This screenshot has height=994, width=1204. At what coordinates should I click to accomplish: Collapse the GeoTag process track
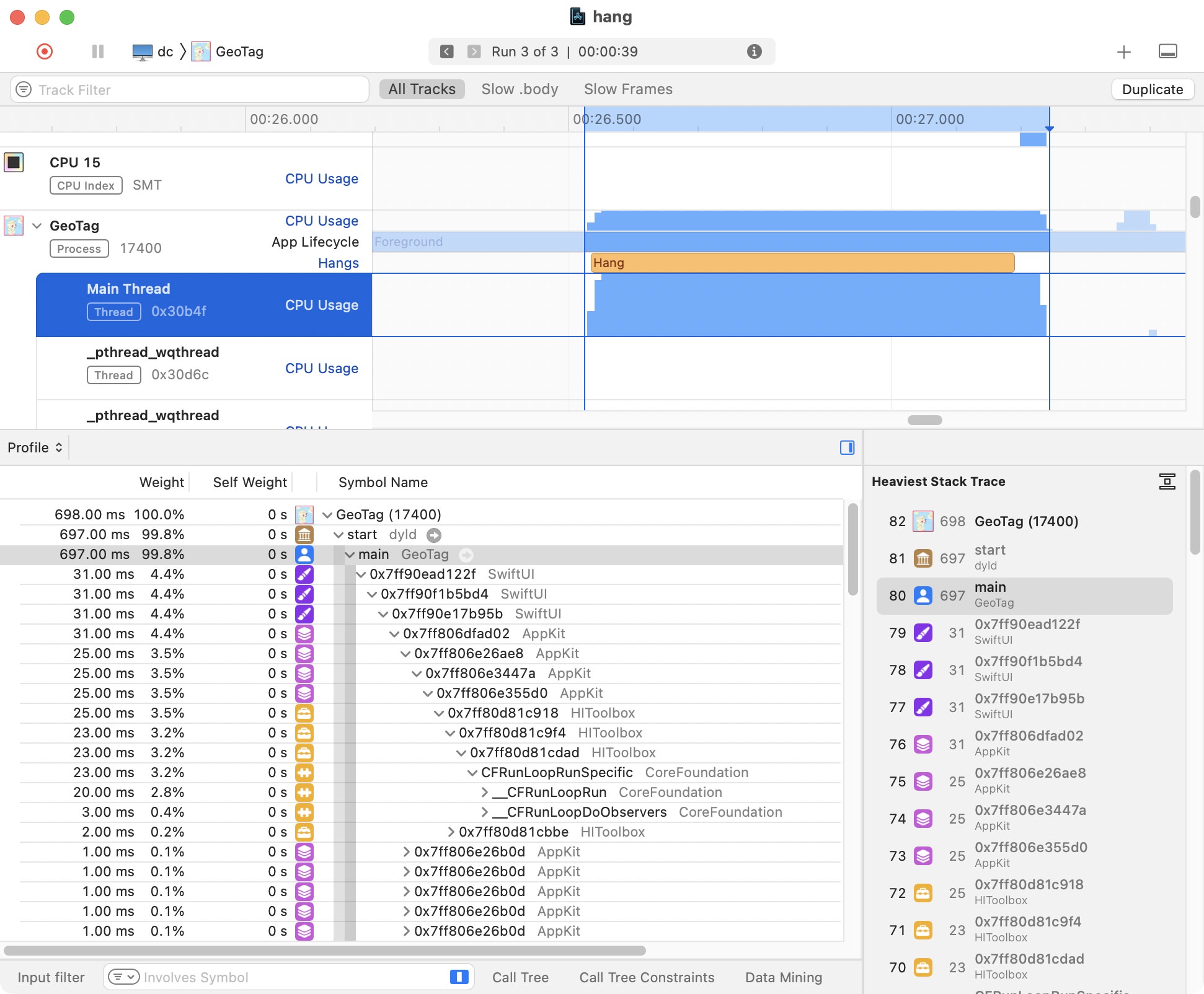click(37, 226)
